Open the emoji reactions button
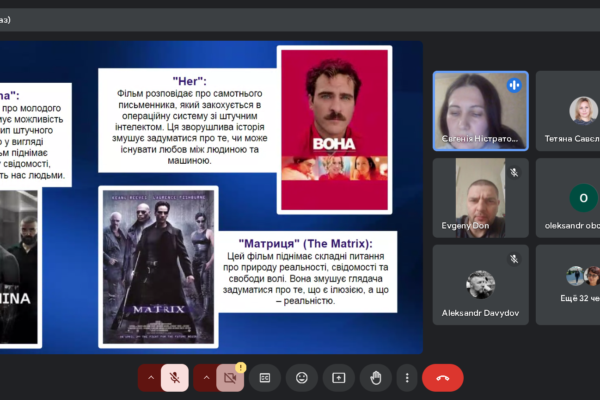 302,378
